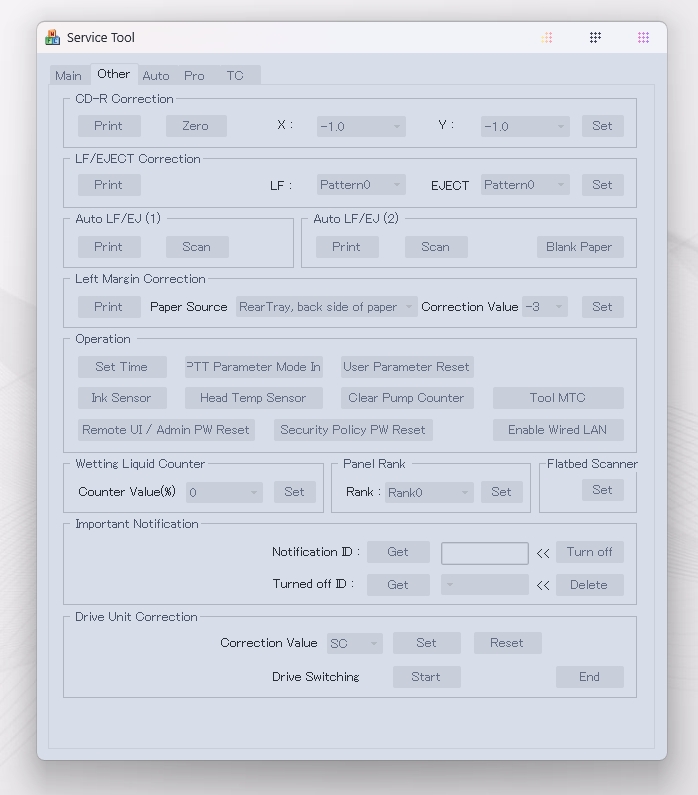
Task: Click Set in Left Margin Correction
Action: pyautogui.click(x=602, y=307)
